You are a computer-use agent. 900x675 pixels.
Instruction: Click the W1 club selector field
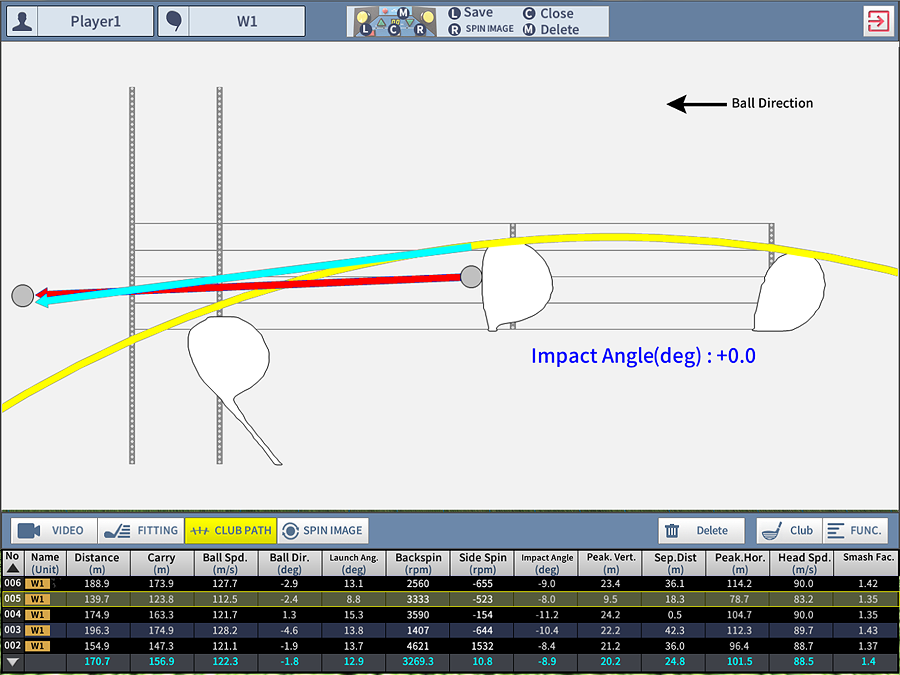[246, 21]
